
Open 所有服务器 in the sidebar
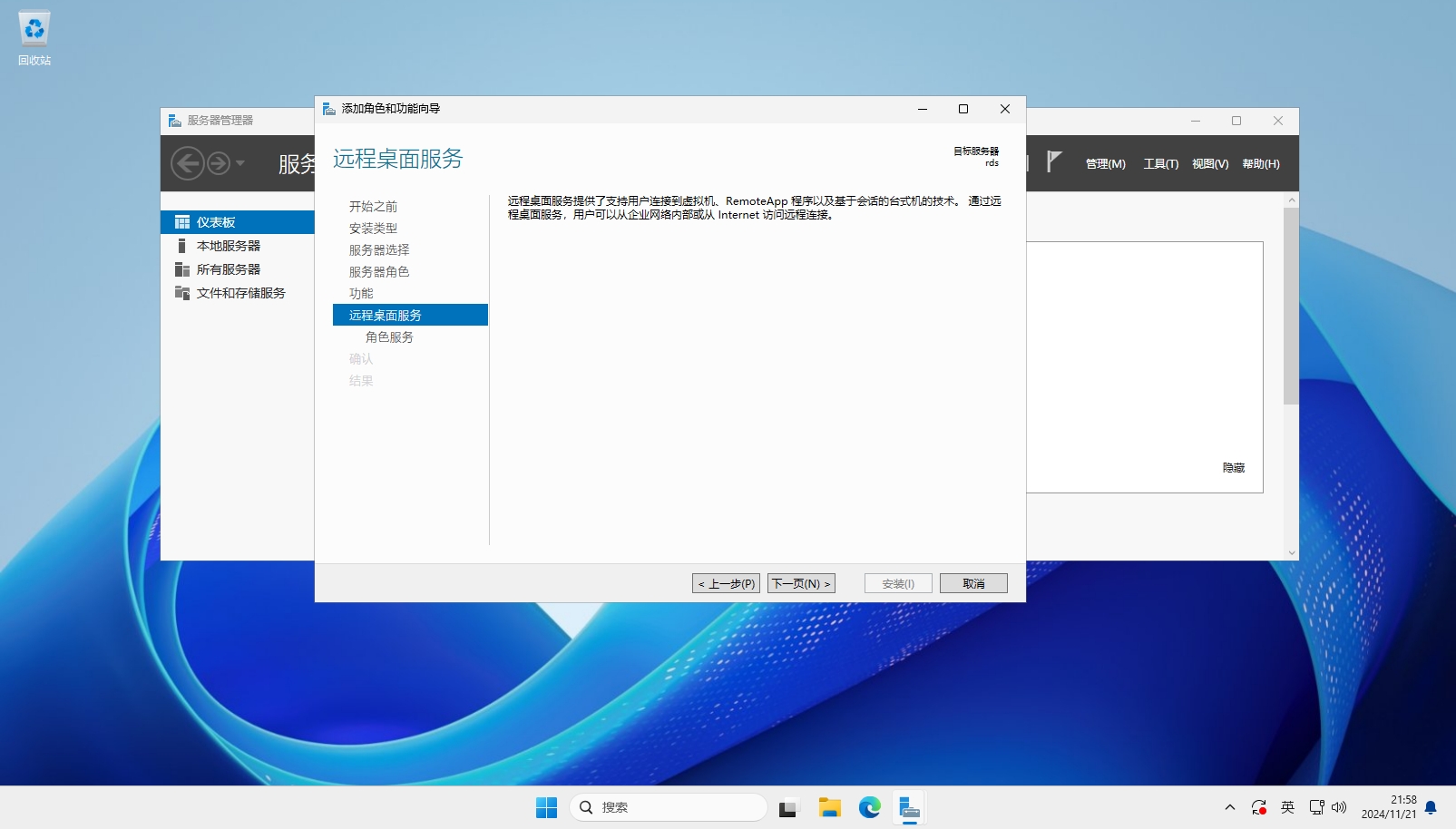229,269
